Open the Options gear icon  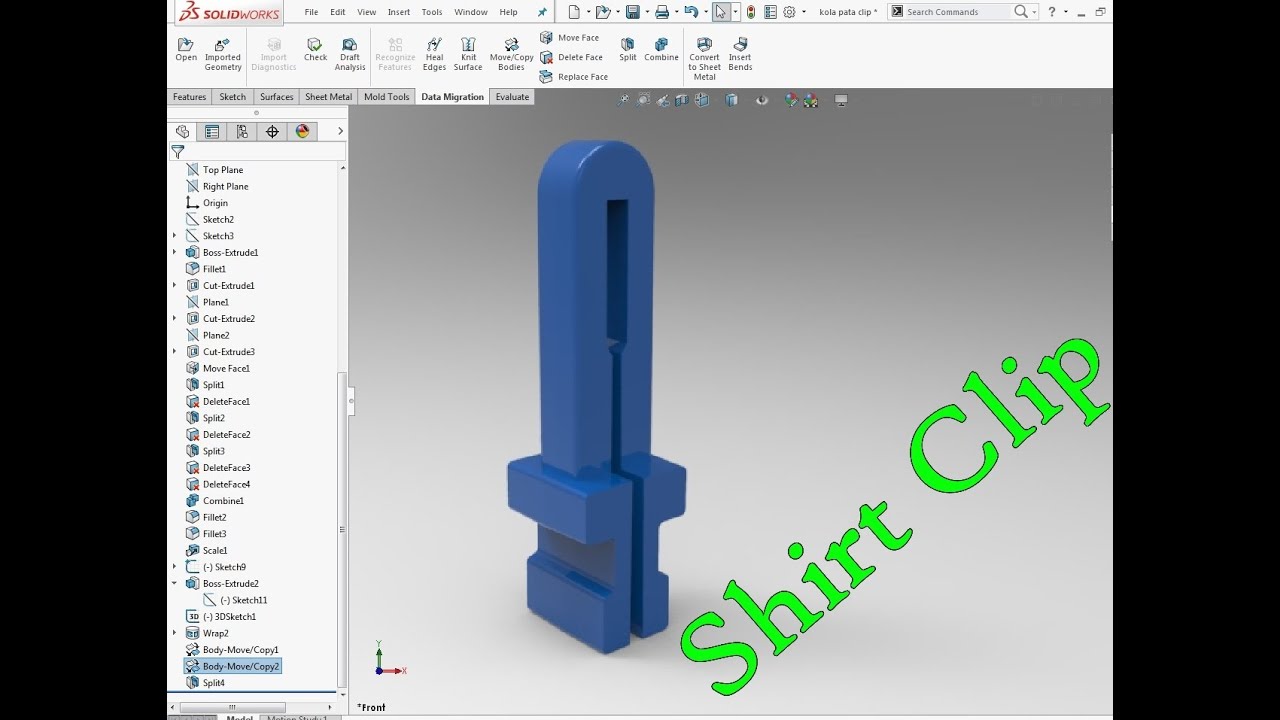(789, 12)
